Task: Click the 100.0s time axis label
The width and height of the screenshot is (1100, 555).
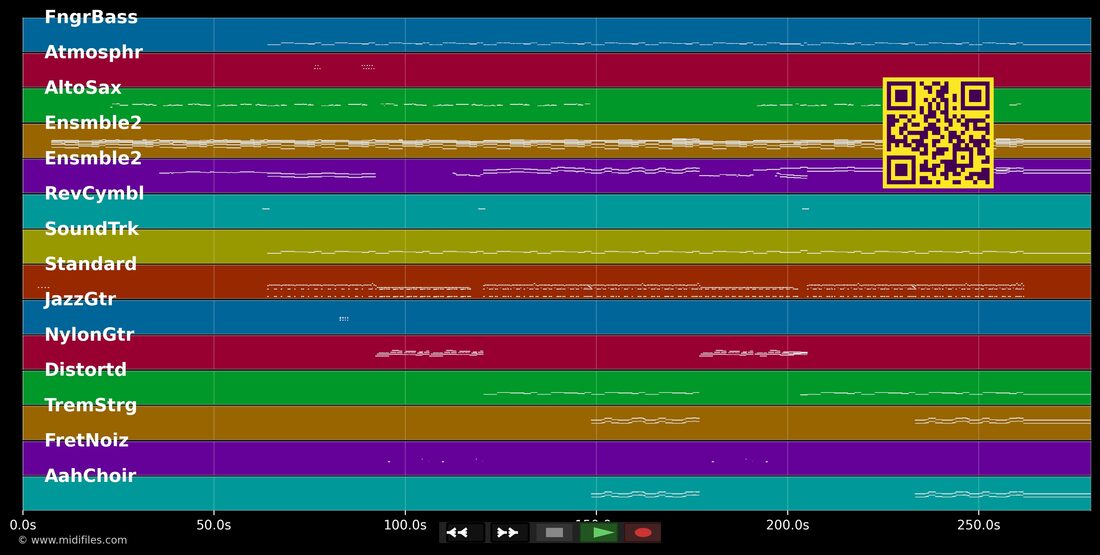Action: 405,524
